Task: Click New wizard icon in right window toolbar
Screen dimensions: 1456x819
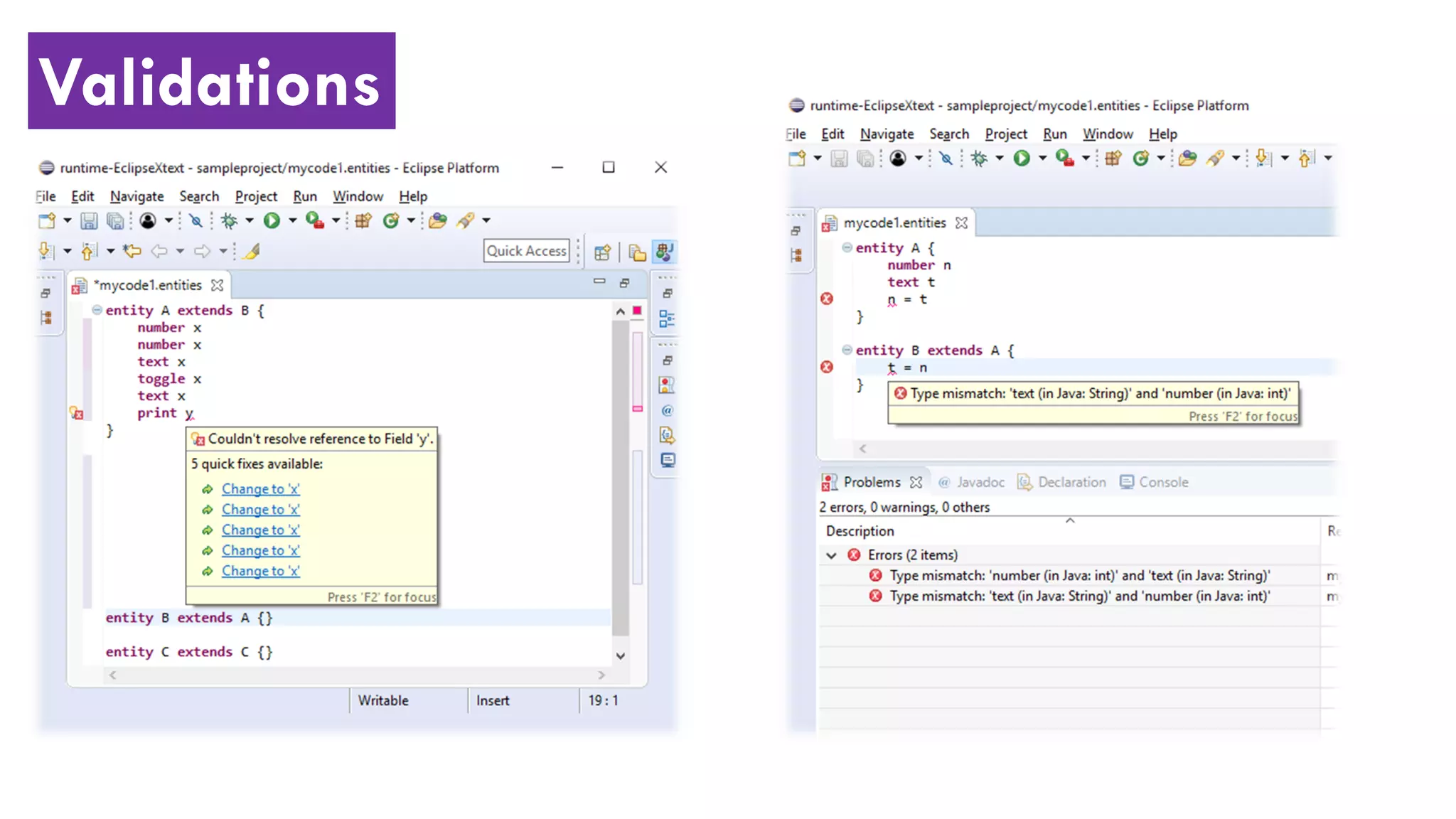Action: 797,158
